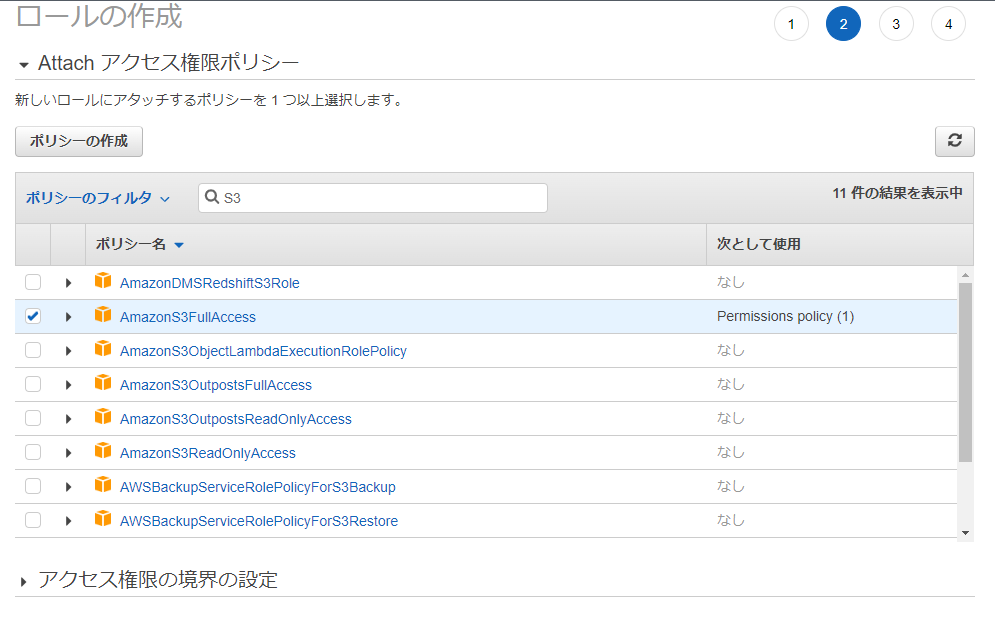
Task: Expand the AWSBackupServiceRolePolicyForS3Backup row arrow
Action: click(x=68, y=487)
